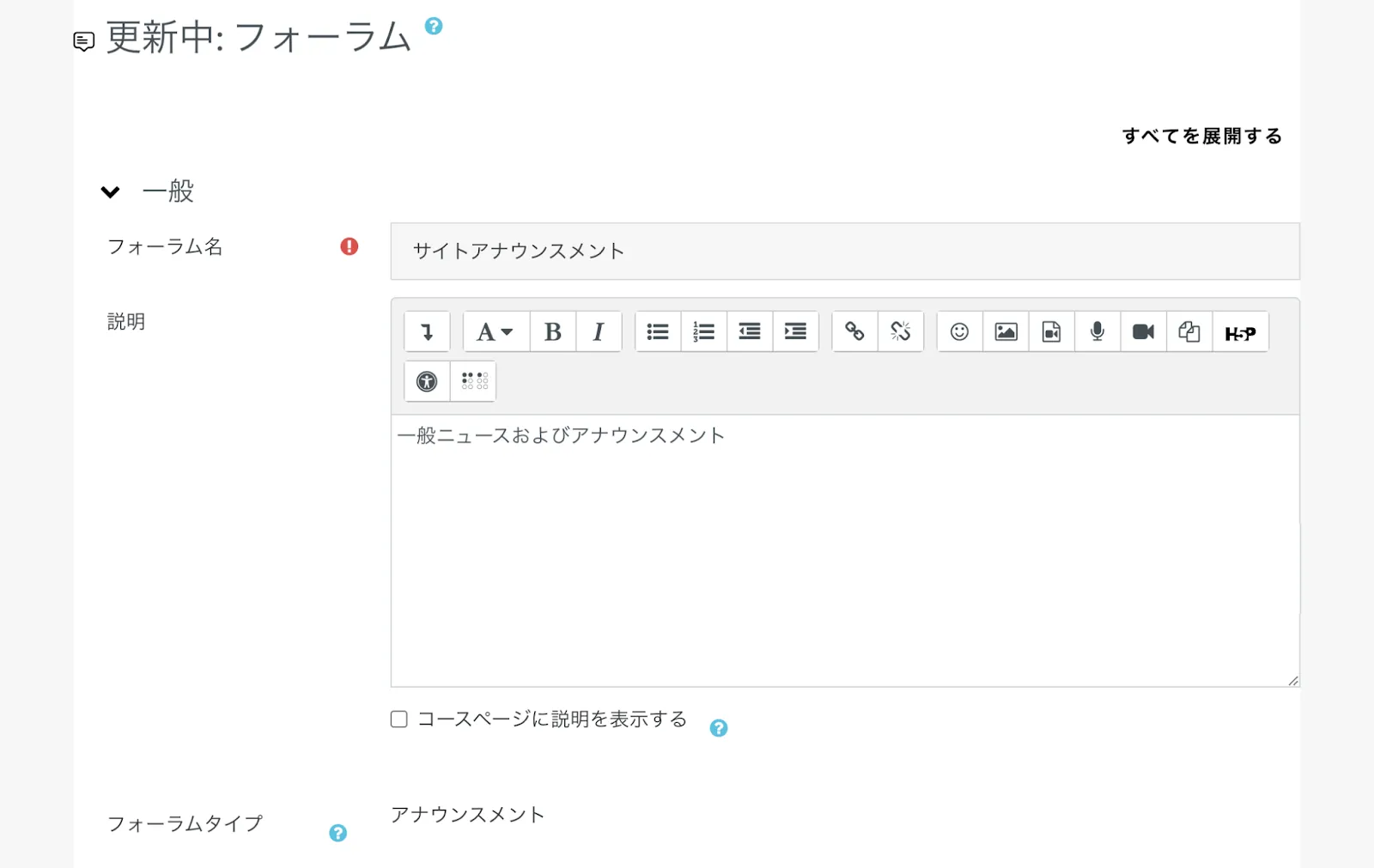Enable コースページに説明を表示する checkbox

pyautogui.click(x=399, y=719)
